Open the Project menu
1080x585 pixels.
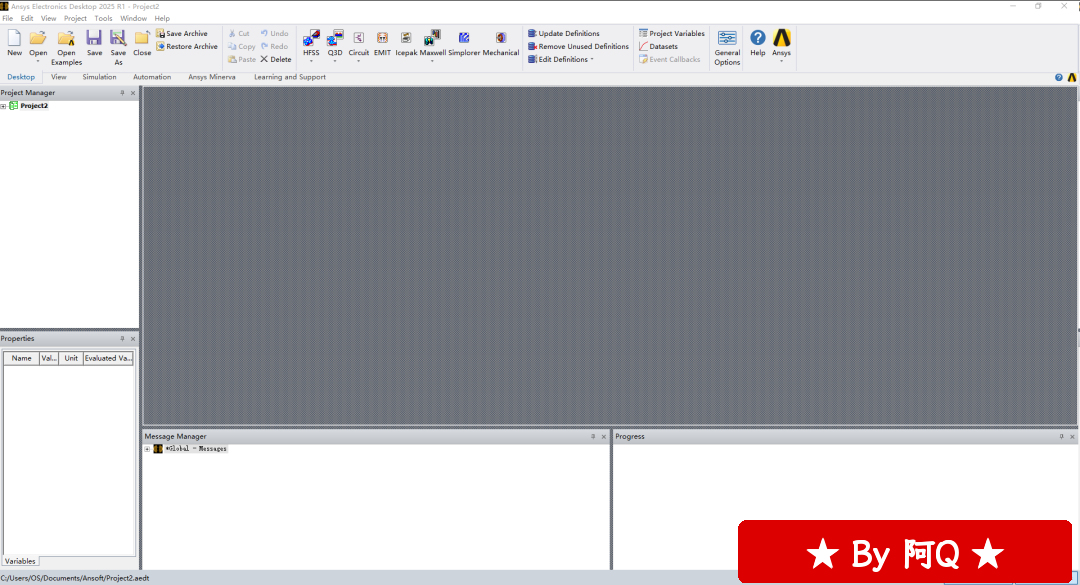point(75,19)
